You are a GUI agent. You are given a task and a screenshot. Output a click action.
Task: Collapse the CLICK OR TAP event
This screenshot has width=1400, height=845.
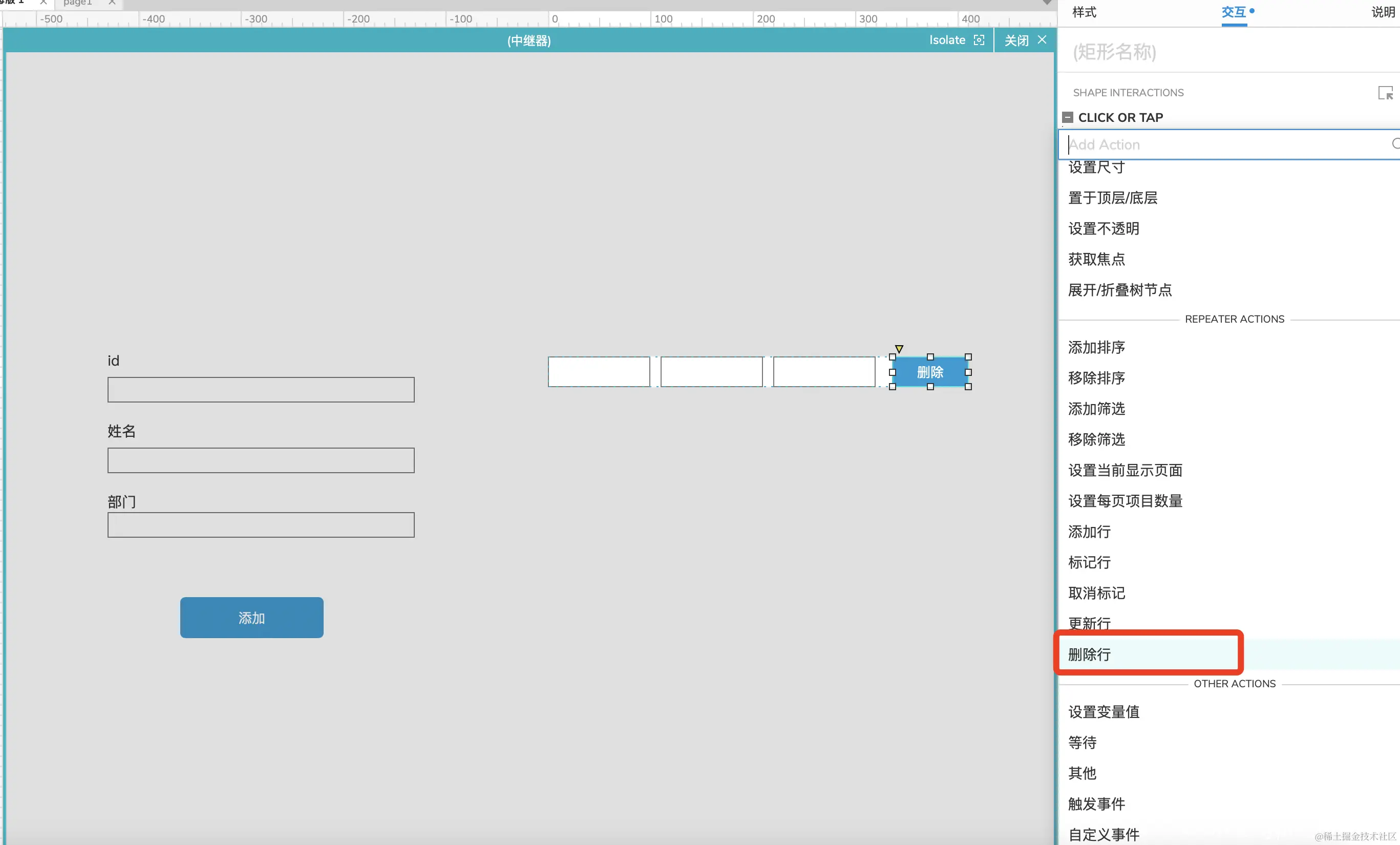pyautogui.click(x=1067, y=118)
